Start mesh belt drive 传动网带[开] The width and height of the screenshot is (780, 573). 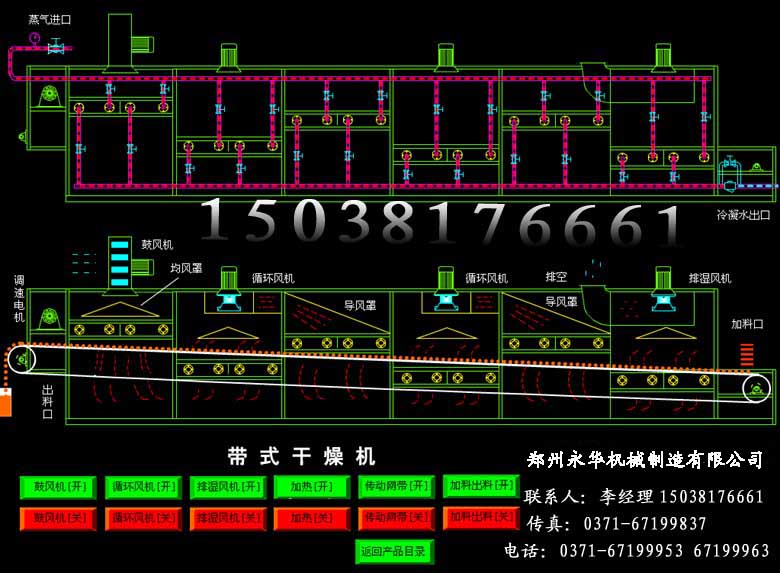pyautogui.click(x=395, y=487)
